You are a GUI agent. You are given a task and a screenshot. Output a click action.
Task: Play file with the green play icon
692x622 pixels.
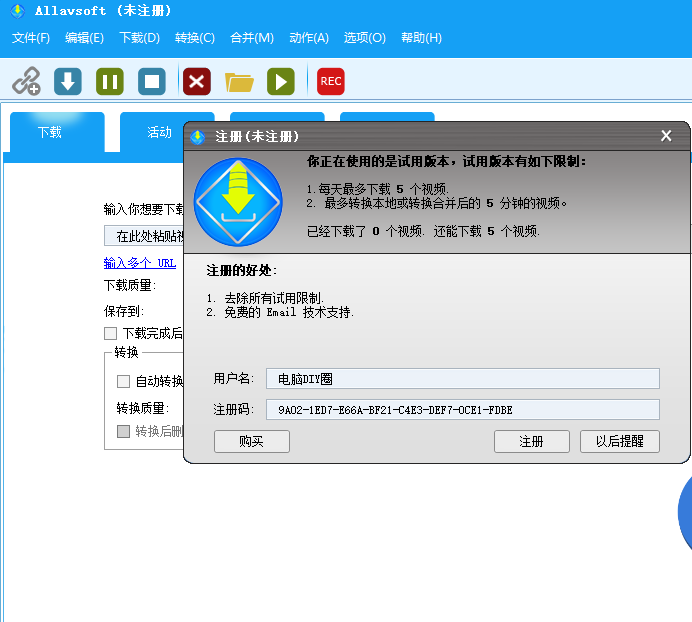point(281,81)
